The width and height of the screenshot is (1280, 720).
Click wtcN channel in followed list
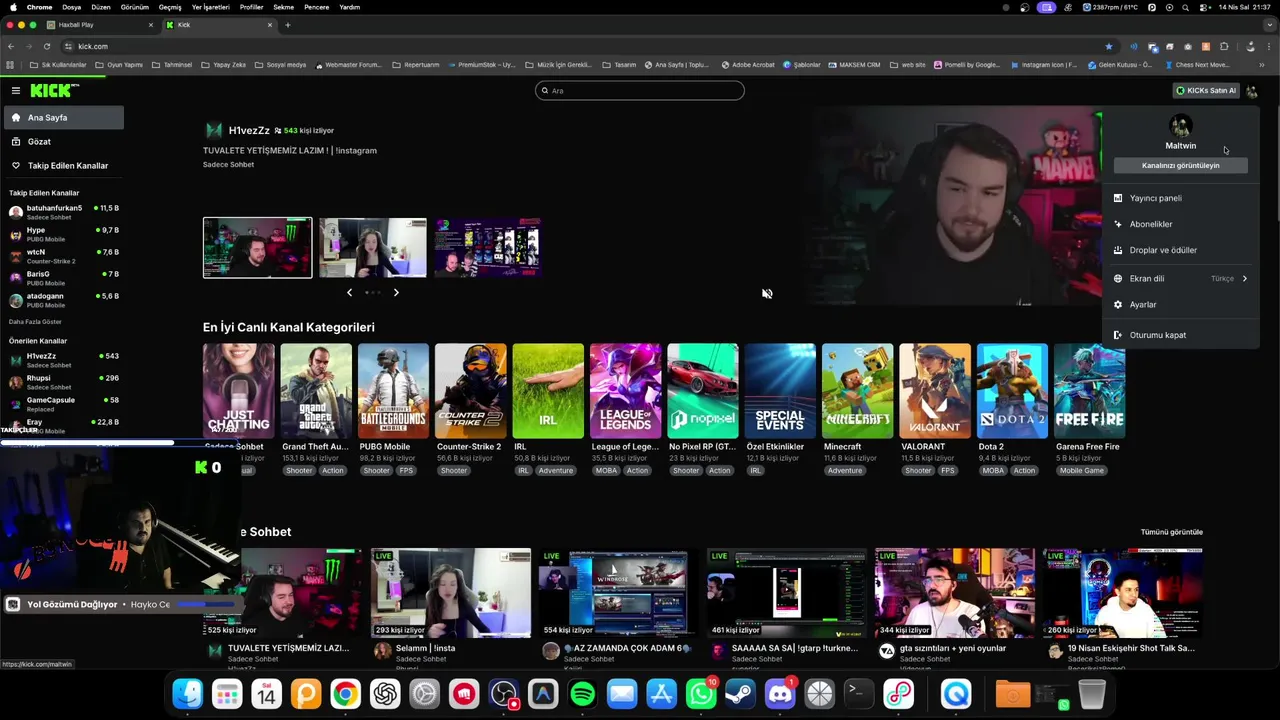click(x=64, y=256)
